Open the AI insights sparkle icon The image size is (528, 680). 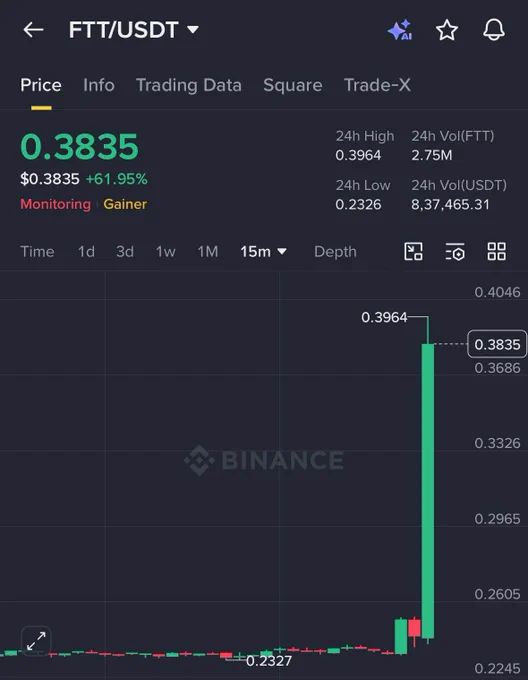point(400,30)
